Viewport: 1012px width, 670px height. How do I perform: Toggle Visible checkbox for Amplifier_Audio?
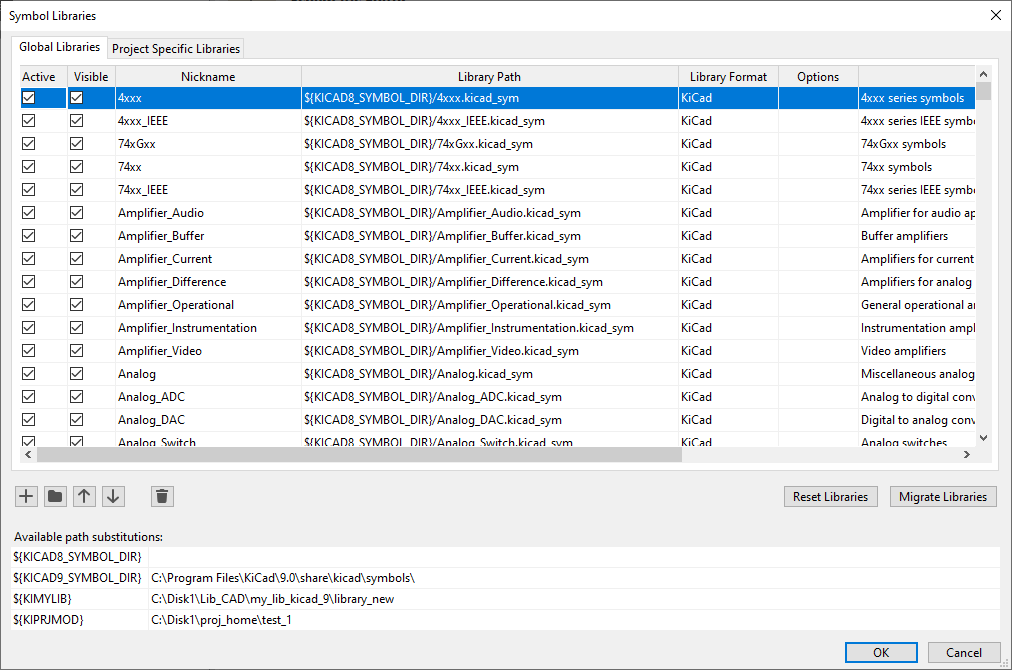coord(76,213)
